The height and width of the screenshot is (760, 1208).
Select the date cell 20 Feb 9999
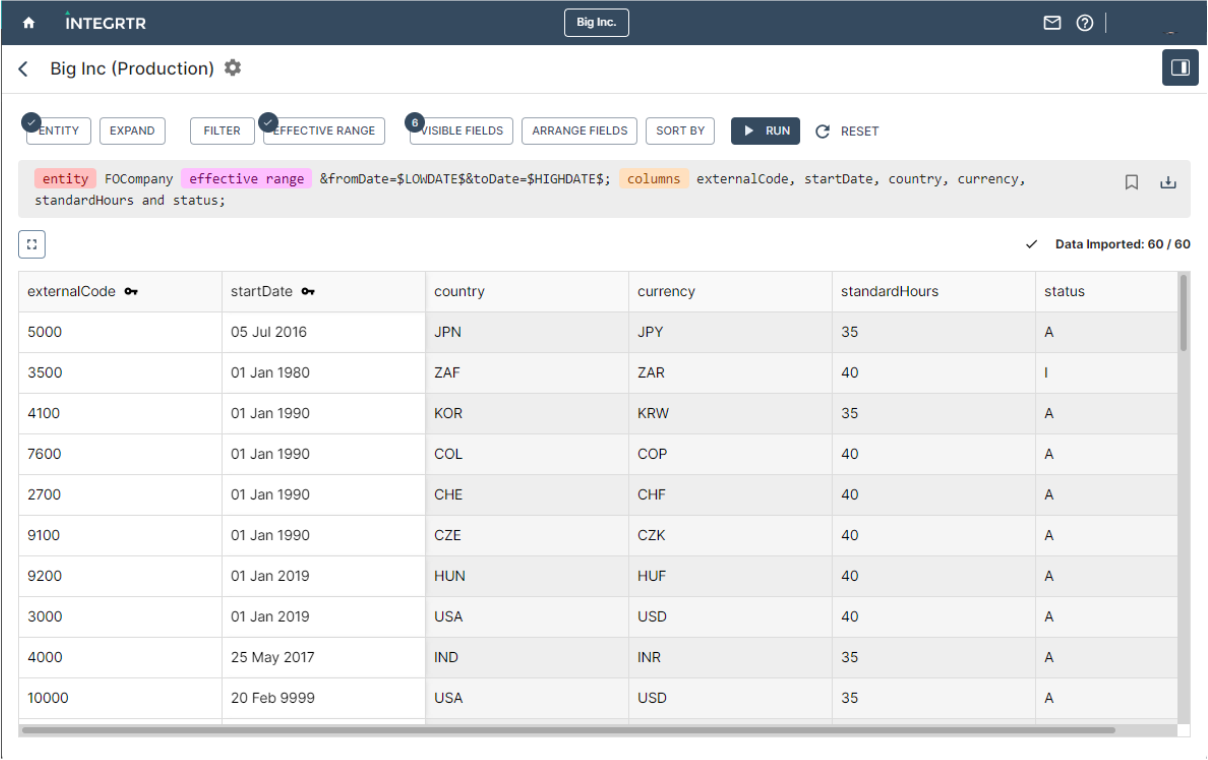[x=324, y=698]
